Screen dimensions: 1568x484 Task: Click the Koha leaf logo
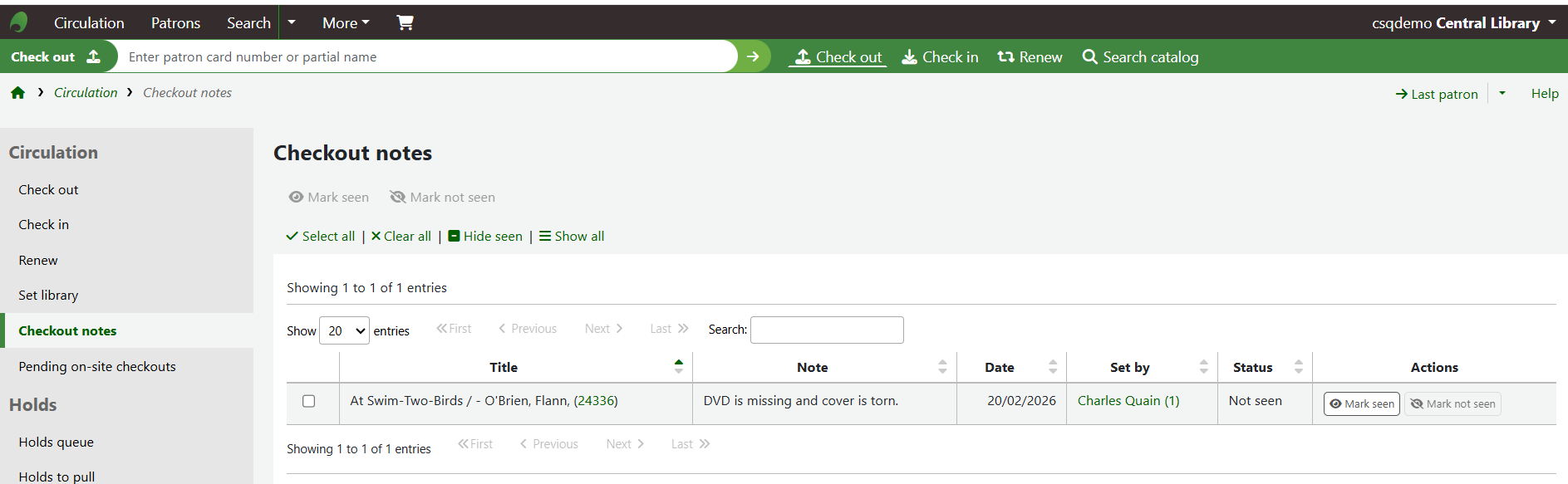18,22
